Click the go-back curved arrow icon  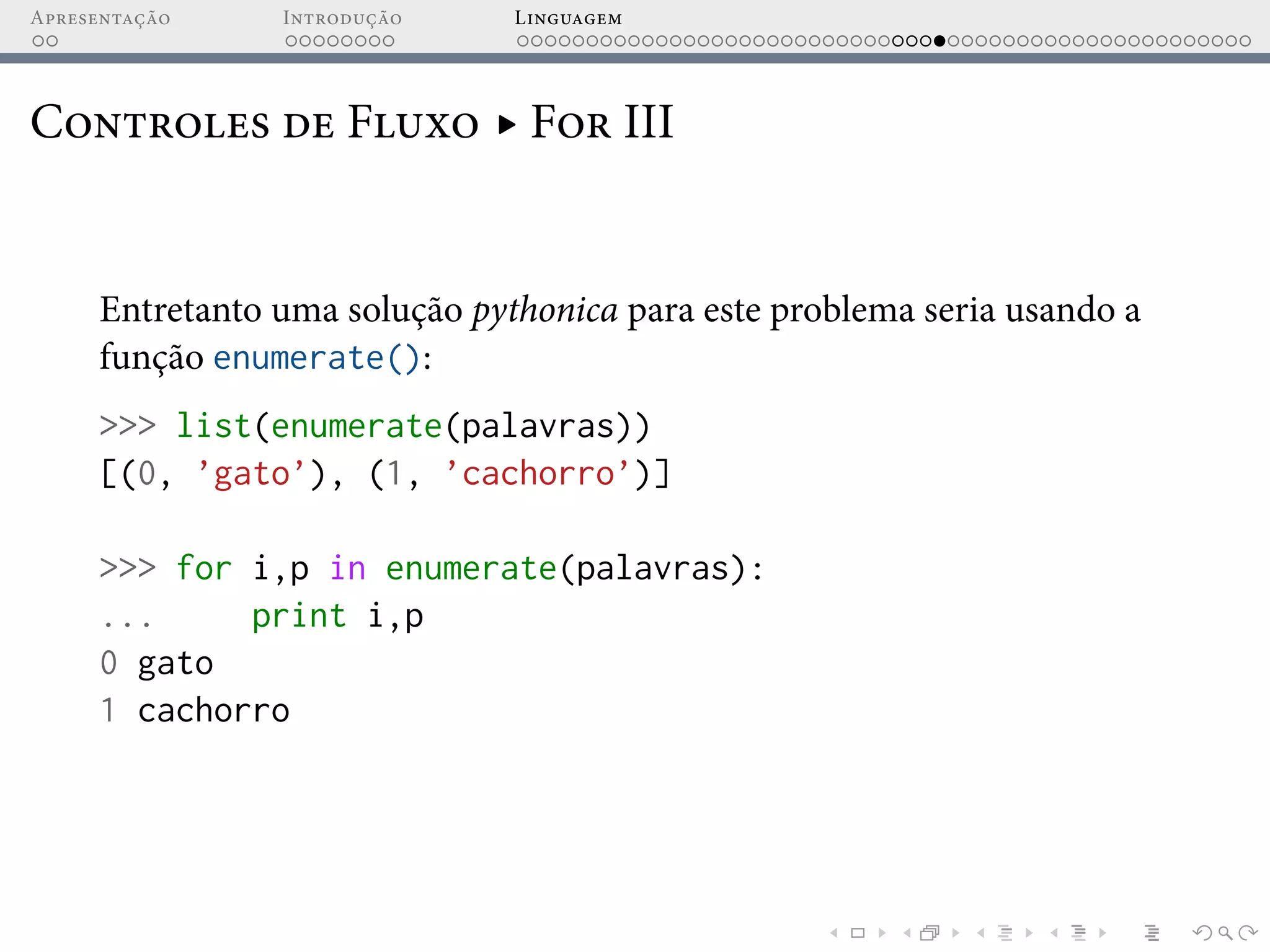point(1202,933)
